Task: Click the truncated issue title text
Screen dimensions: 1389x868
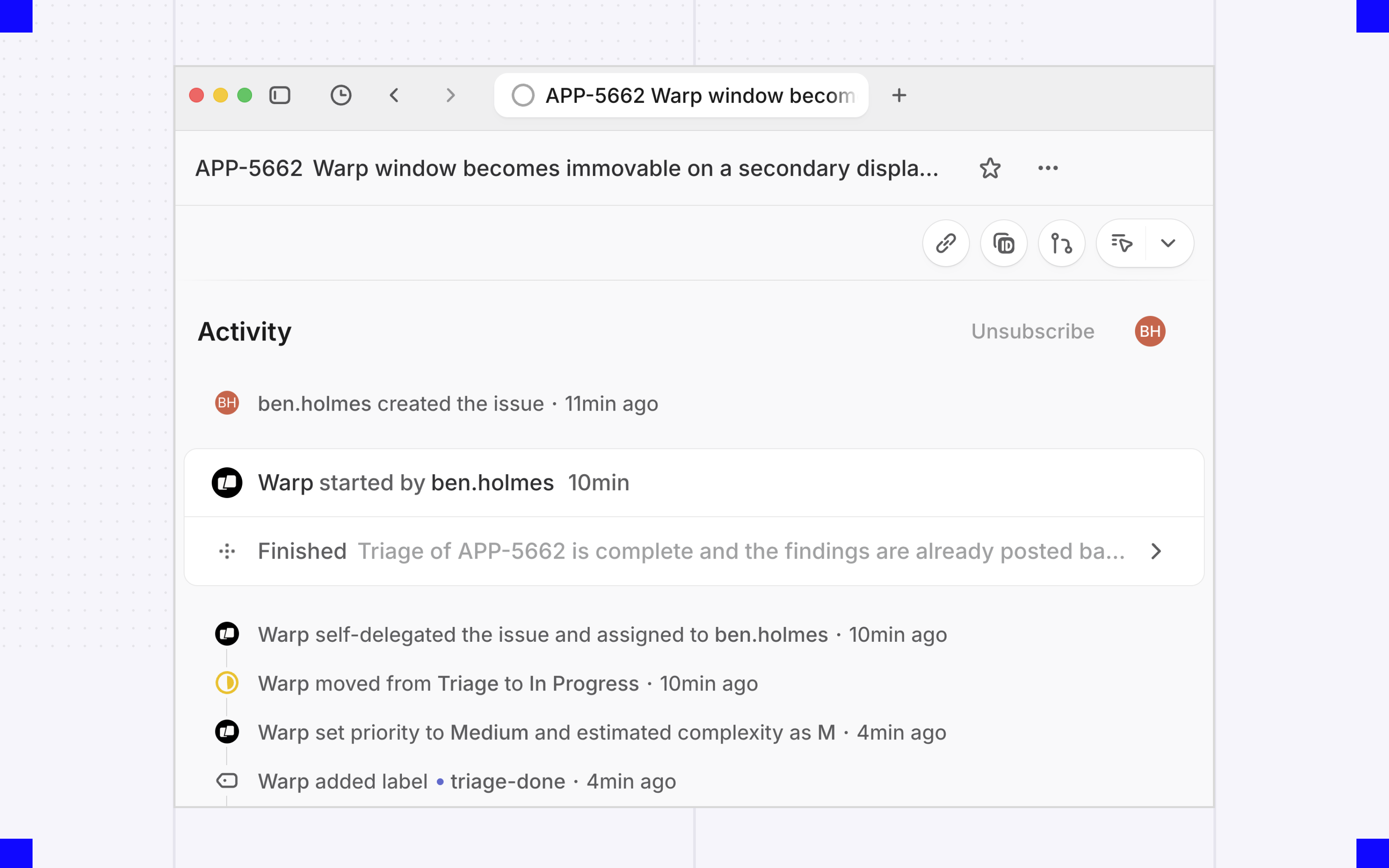Action: [x=626, y=168]
